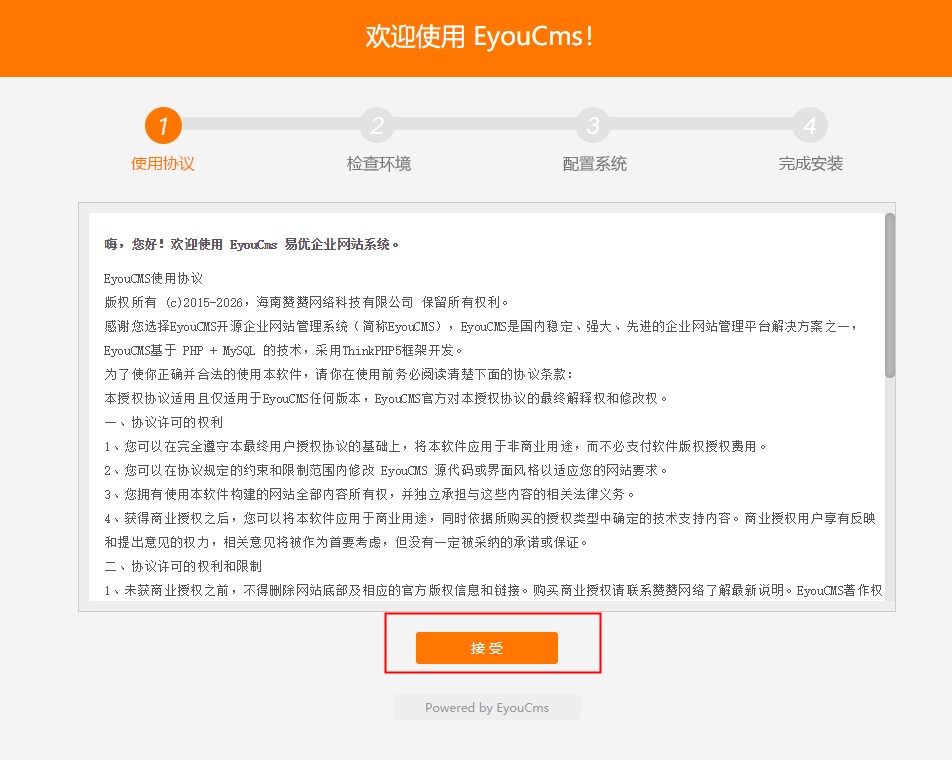Click the 检查环境 step label

(x=378, y=163)
